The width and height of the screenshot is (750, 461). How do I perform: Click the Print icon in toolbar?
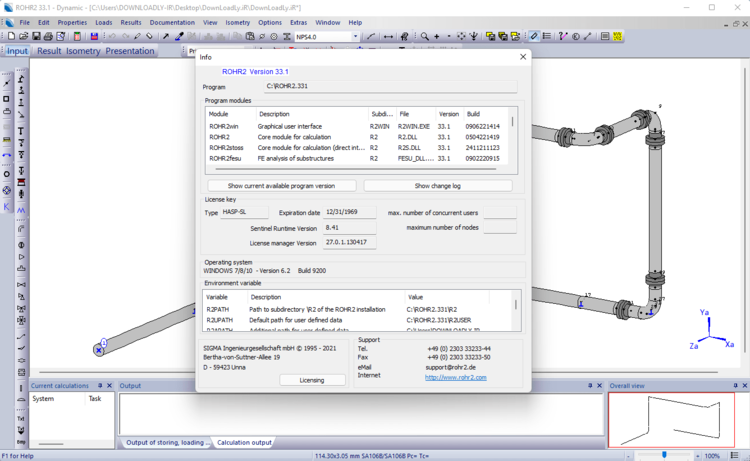47,37
